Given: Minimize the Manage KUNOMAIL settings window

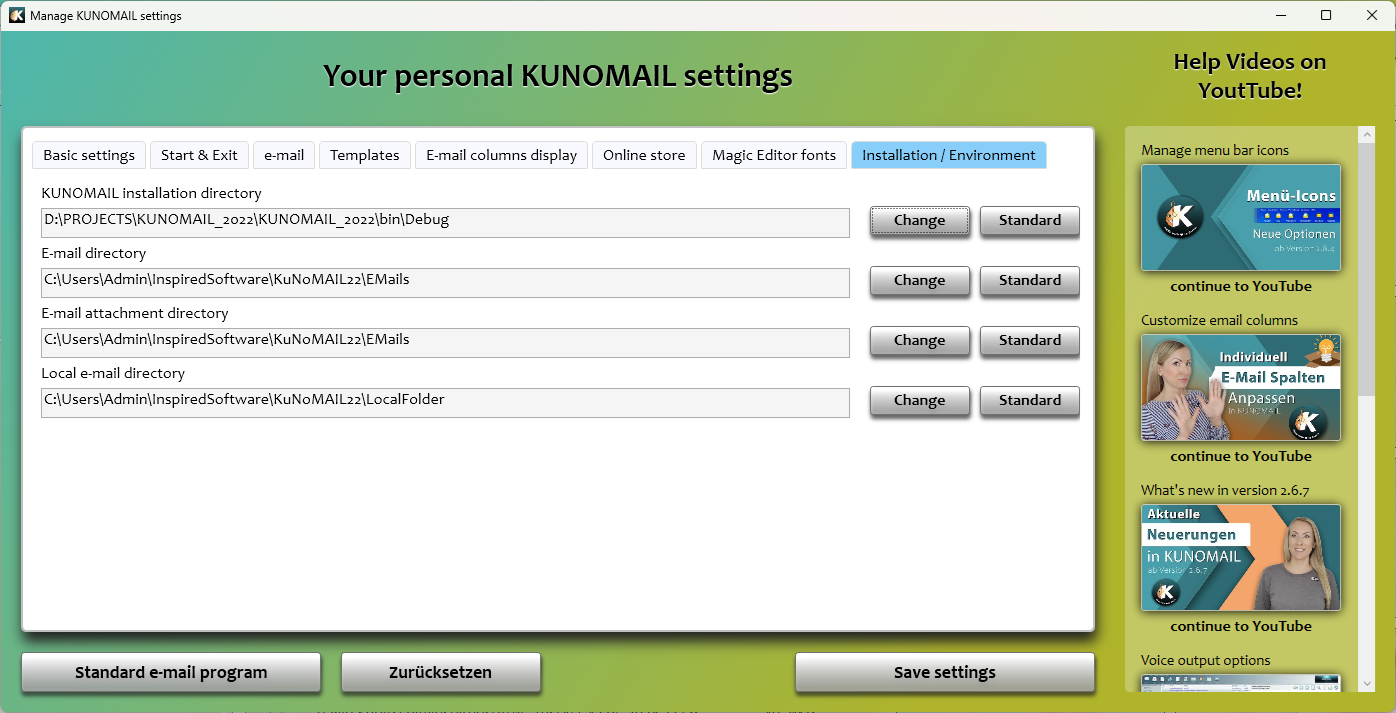Looking at the screenshot, I should click(1280, 15).
